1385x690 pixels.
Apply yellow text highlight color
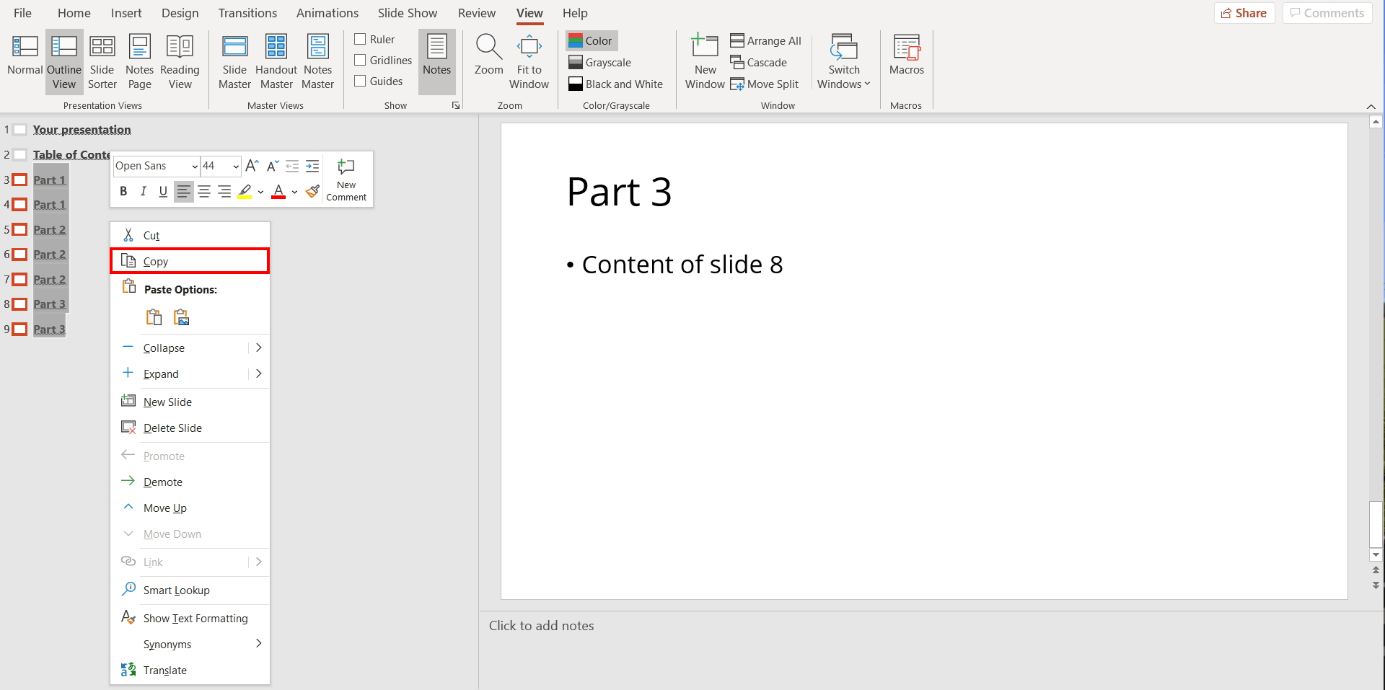245,191
